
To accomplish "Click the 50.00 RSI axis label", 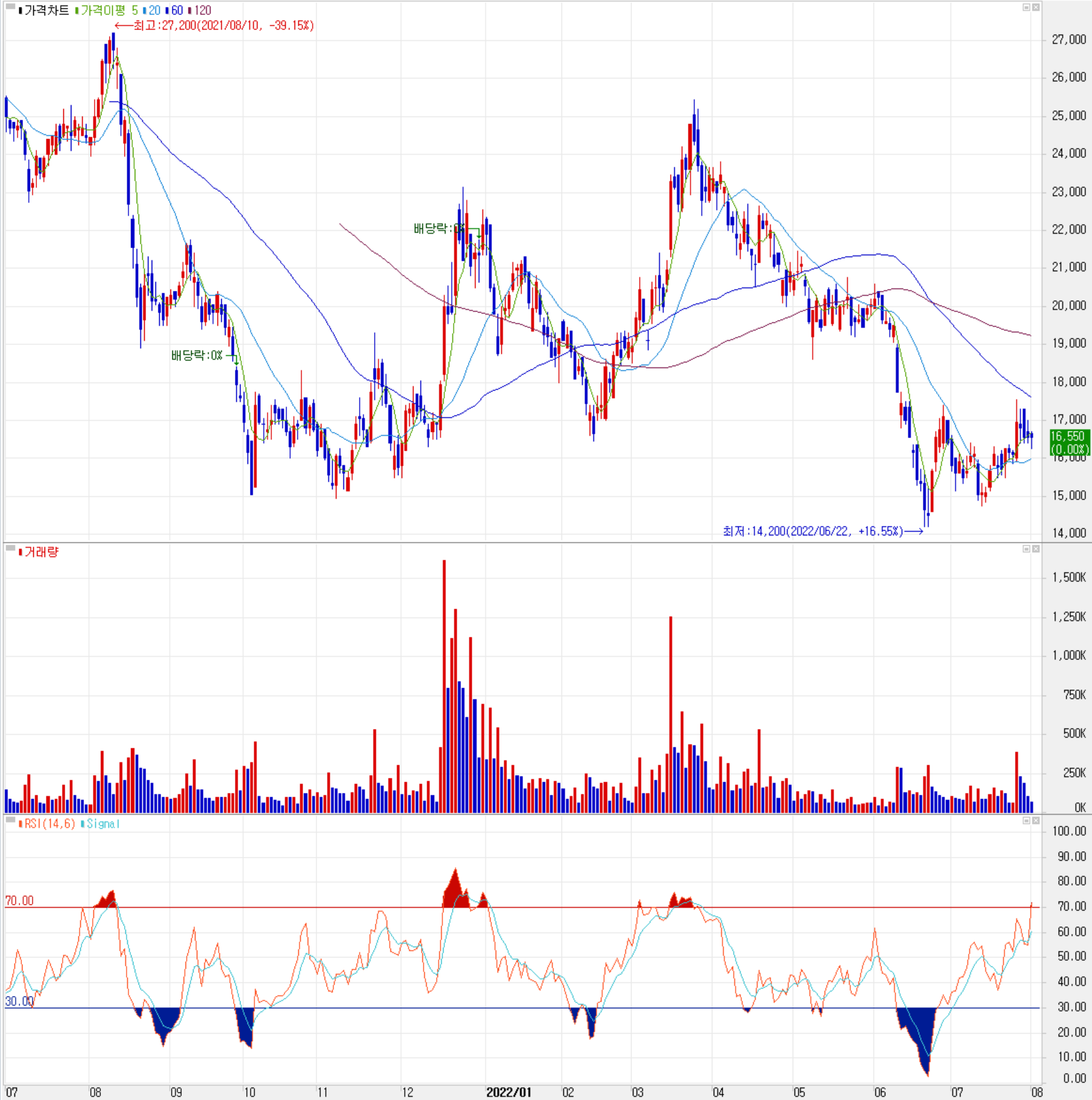I will pos(1072,956).
